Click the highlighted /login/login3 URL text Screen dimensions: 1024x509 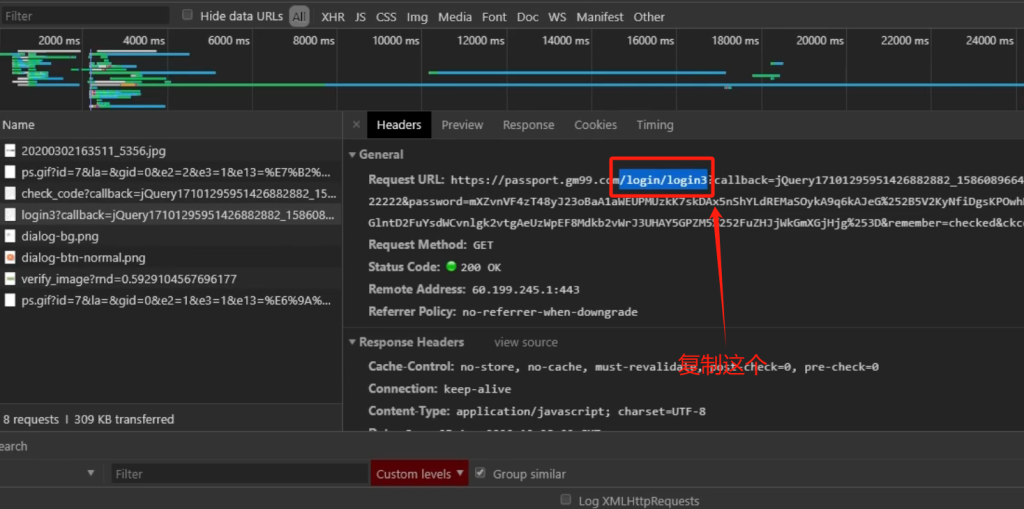[x=664, y=180]
